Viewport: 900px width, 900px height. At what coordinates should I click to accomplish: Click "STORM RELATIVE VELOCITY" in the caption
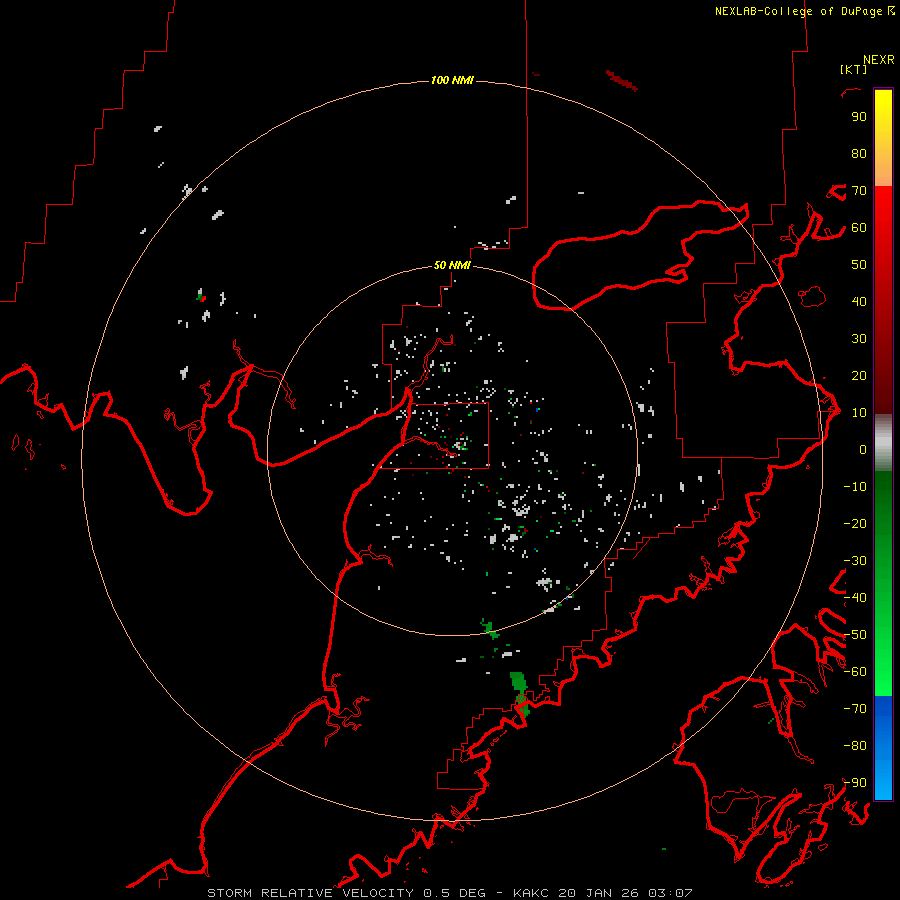[x=310, y=893]
